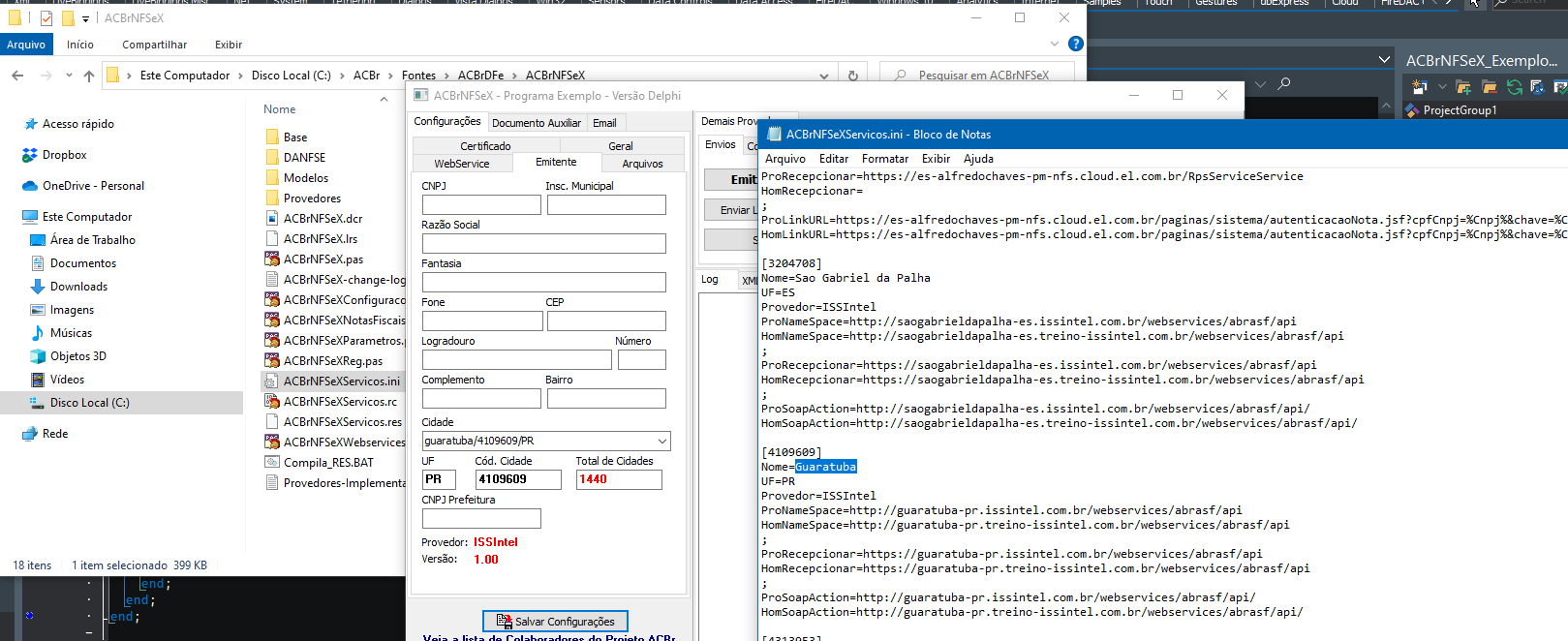This screenshot has height=641, width=1568.
Task: Open Explorer help via blue question mark
Action: click(1075, 44)
